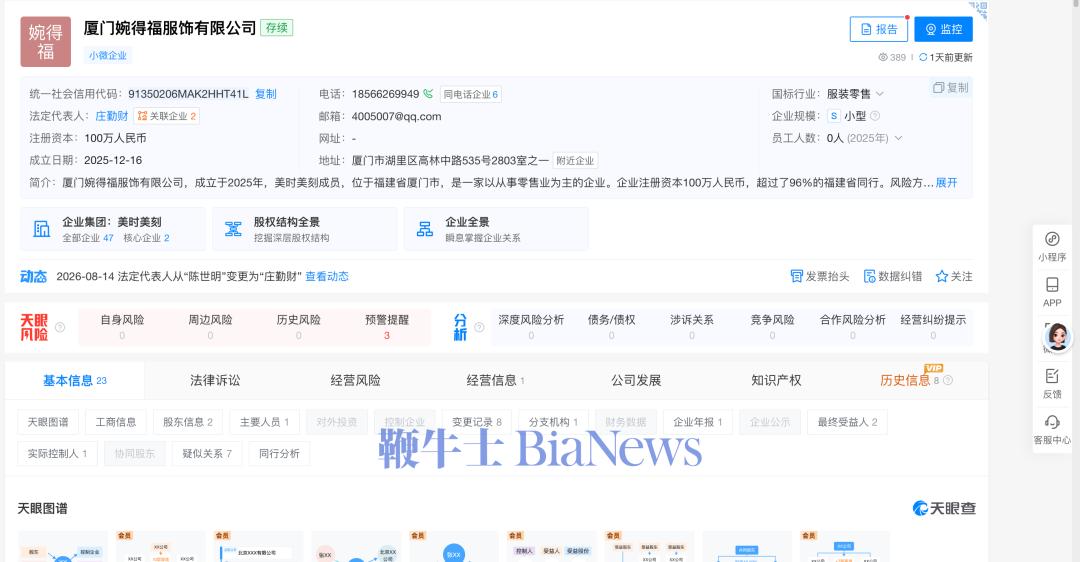Click the 天眼风险 help icon
The height and width of the screenshot is (562, 1080).
coord(60,327)
